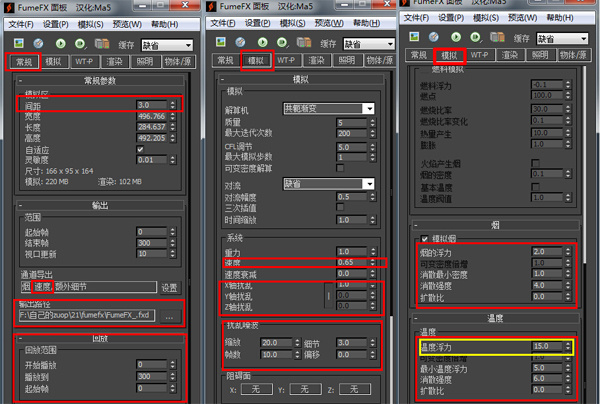Open the 对流 advection dropdown
600x404 pixels.
point(329,184)
